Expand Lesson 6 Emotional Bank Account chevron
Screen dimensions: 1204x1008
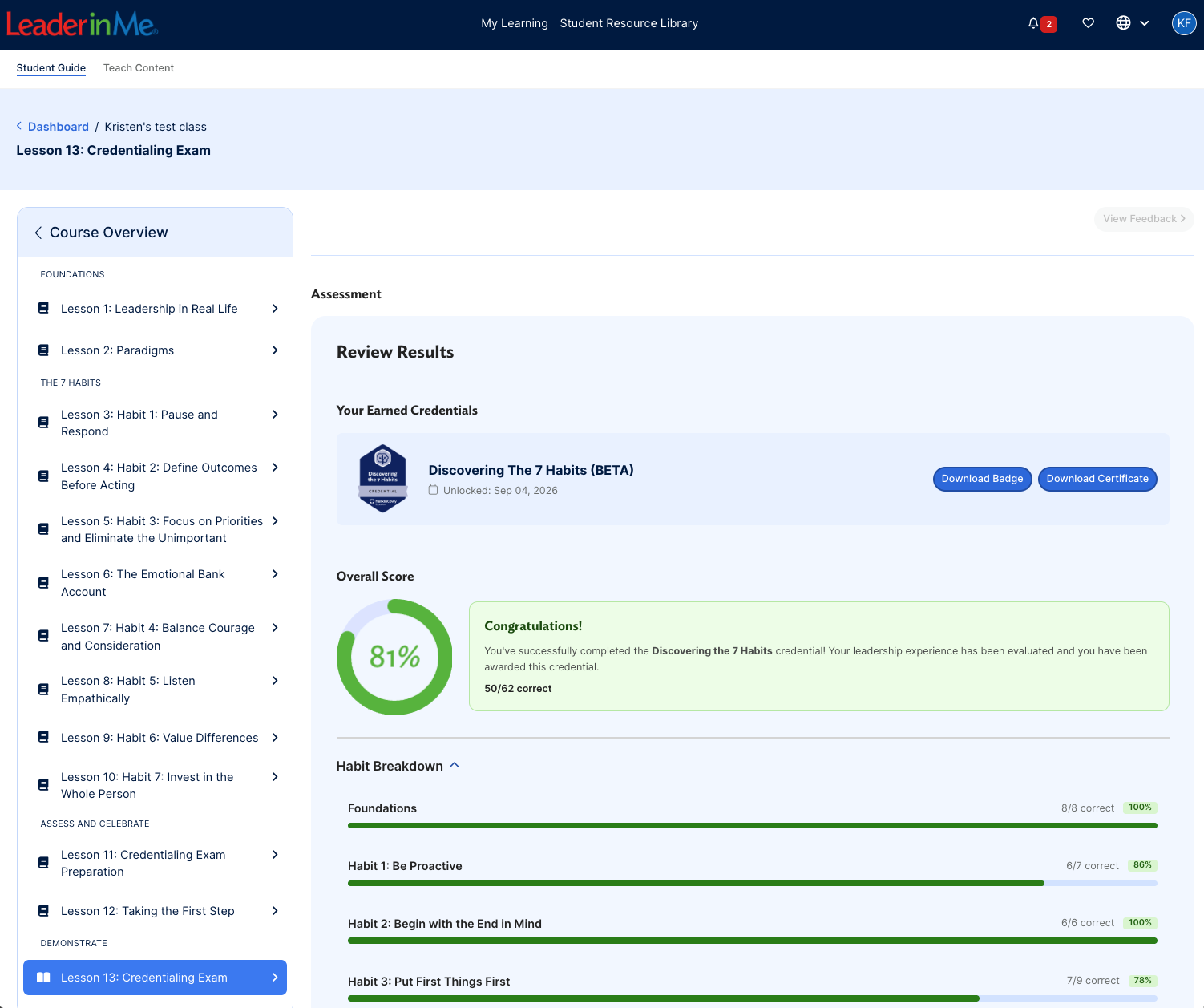pyautogui.click(x=275, y=573)
